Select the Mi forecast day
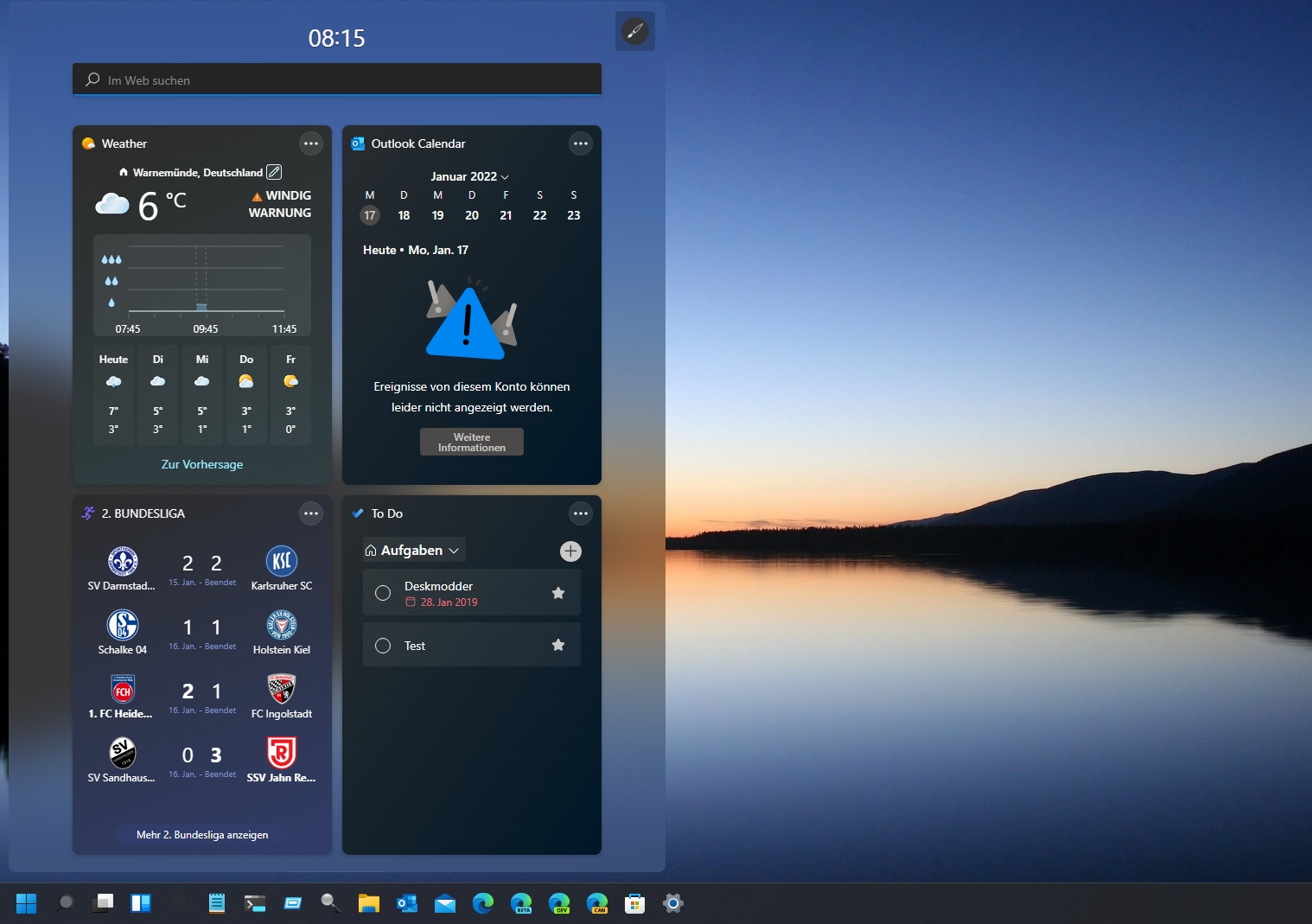 point(202,394)
